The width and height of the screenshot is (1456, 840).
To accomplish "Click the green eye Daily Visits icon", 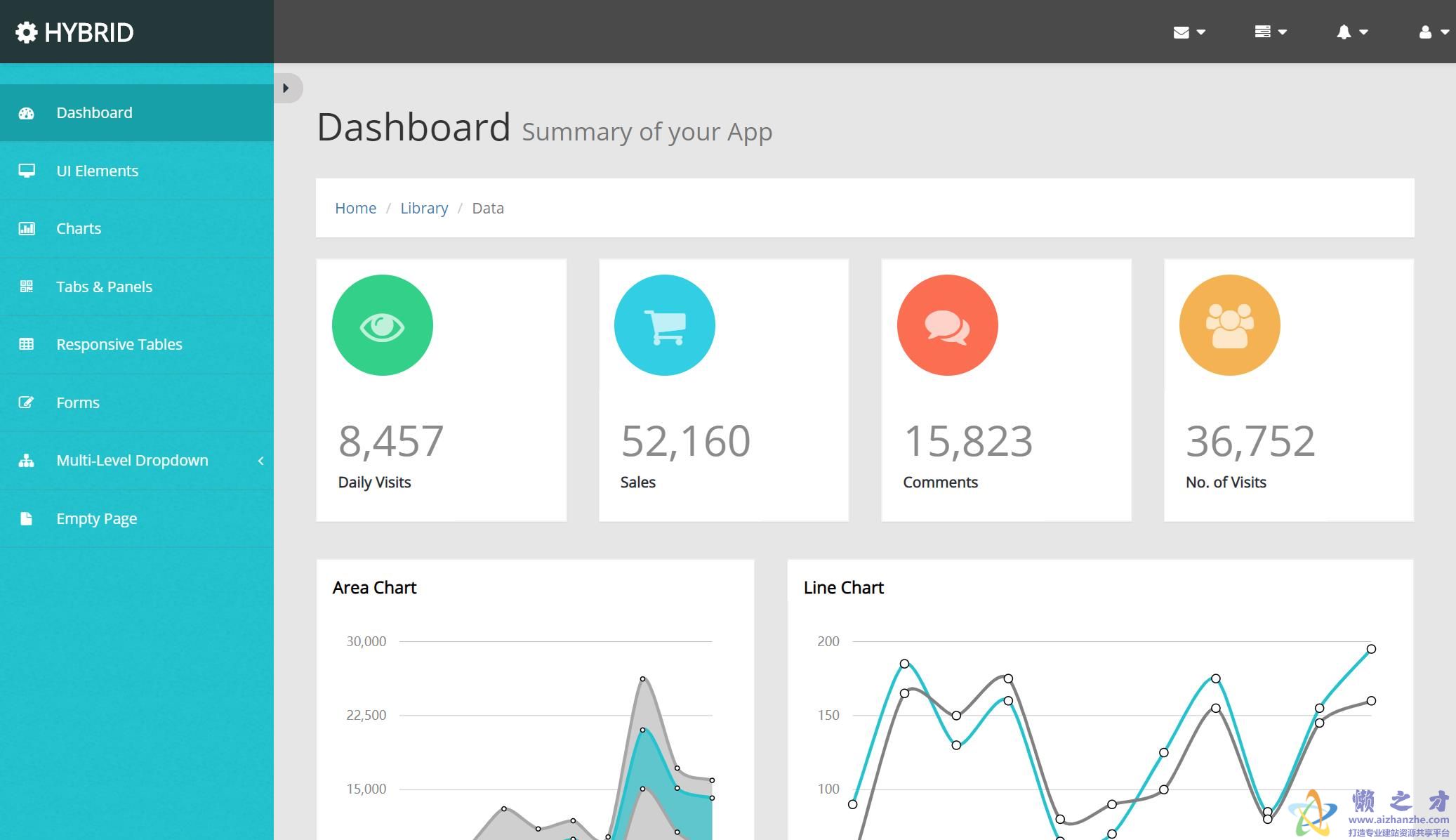I will [x=383, y=325].
